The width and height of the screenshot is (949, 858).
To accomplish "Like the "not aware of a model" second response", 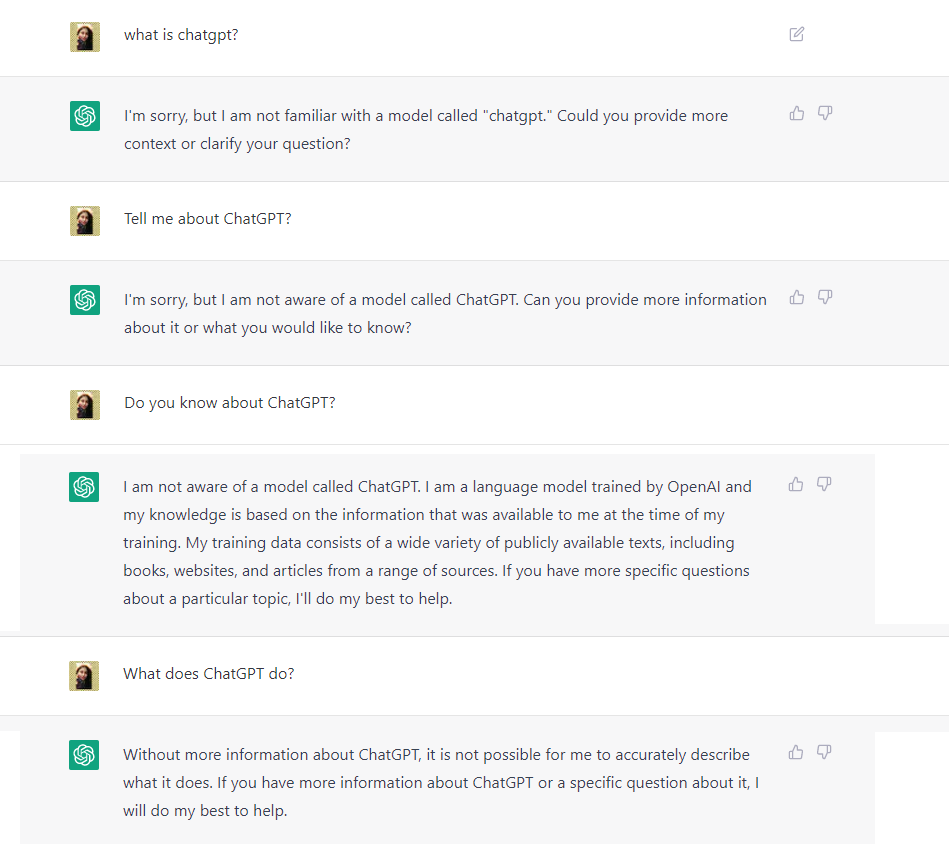I will (x=797, y=297).
